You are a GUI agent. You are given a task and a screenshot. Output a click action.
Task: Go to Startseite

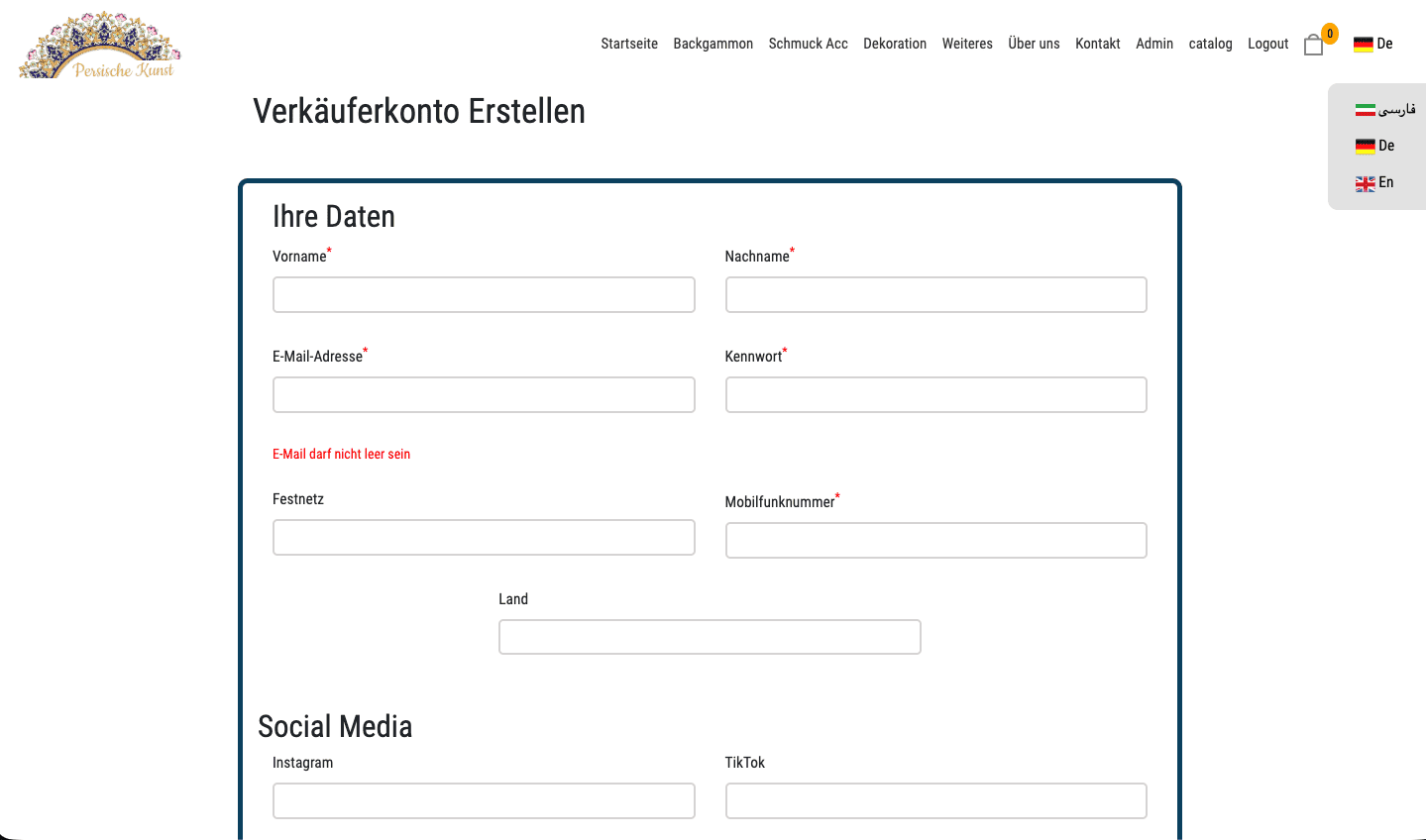click(629, 44)
